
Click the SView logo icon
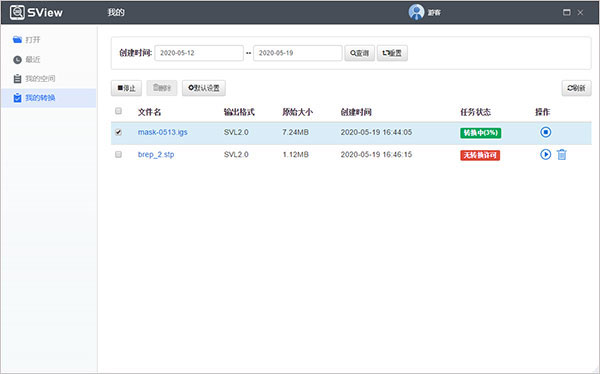17,12
